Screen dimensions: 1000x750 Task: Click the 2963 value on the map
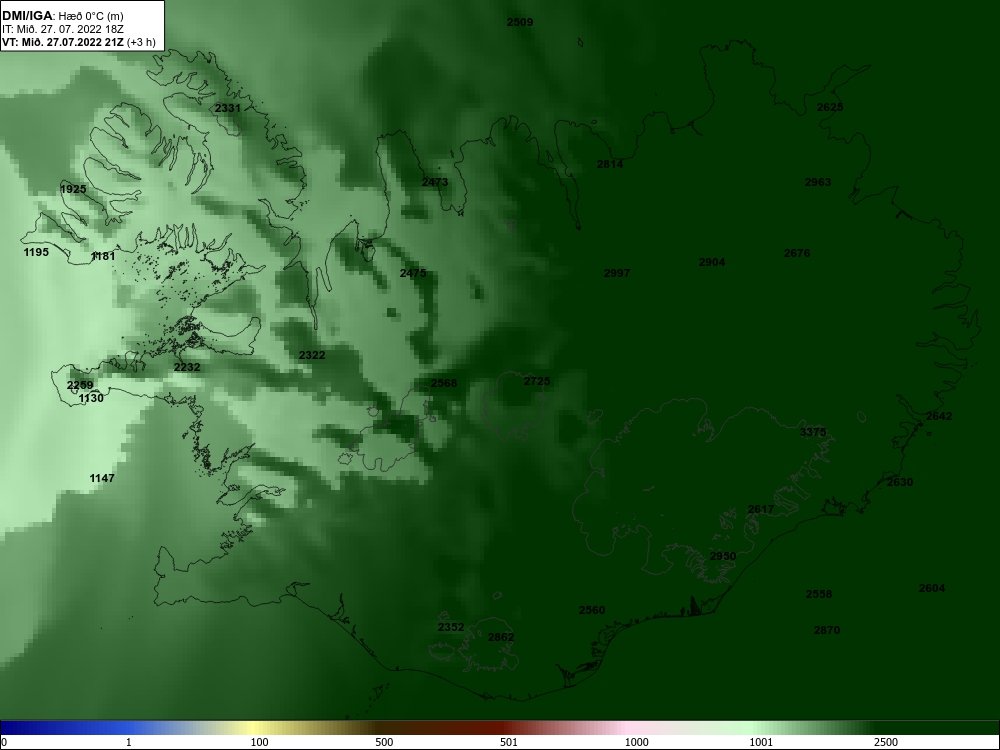tap(818, 182)
